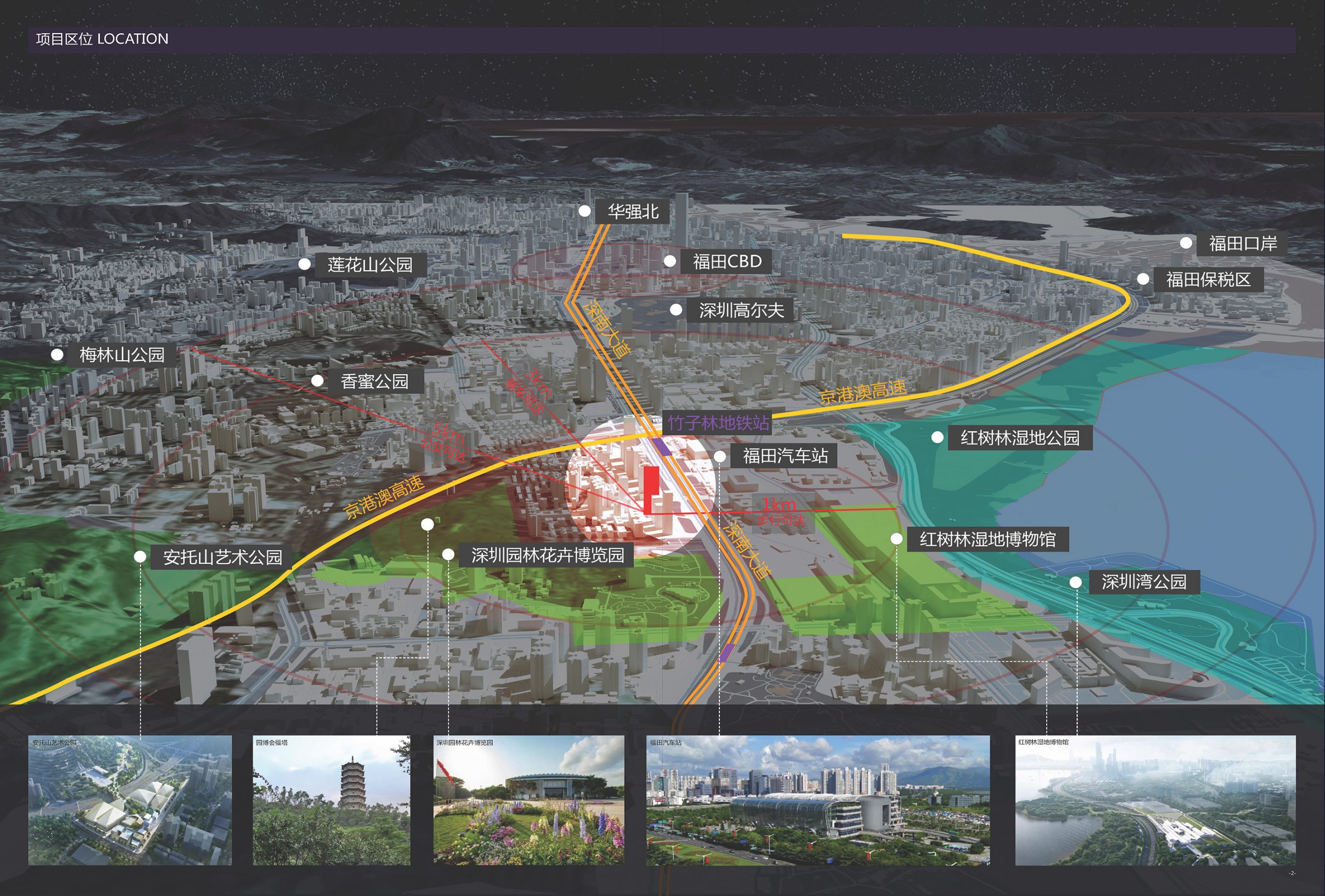
Task: Select the white dot beside 福田口岸
Action: coord(1186,243)
